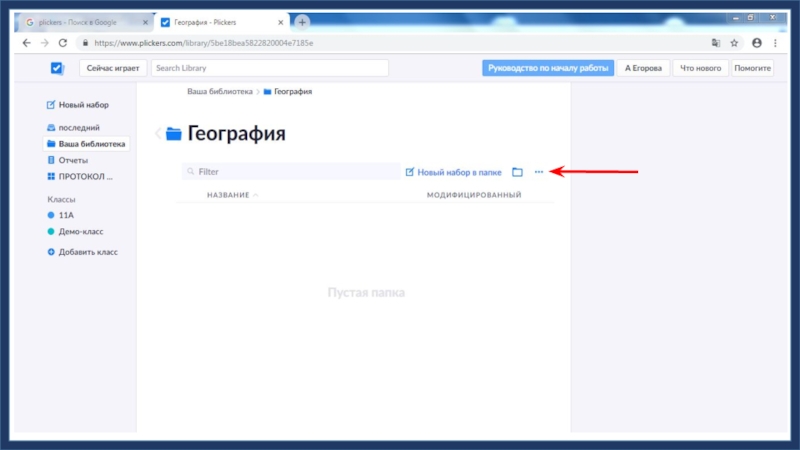Reload the page with browser refresh icon
Image resolution: width=800 pixels, height=450 pixels.
click(x=63, y=43)
